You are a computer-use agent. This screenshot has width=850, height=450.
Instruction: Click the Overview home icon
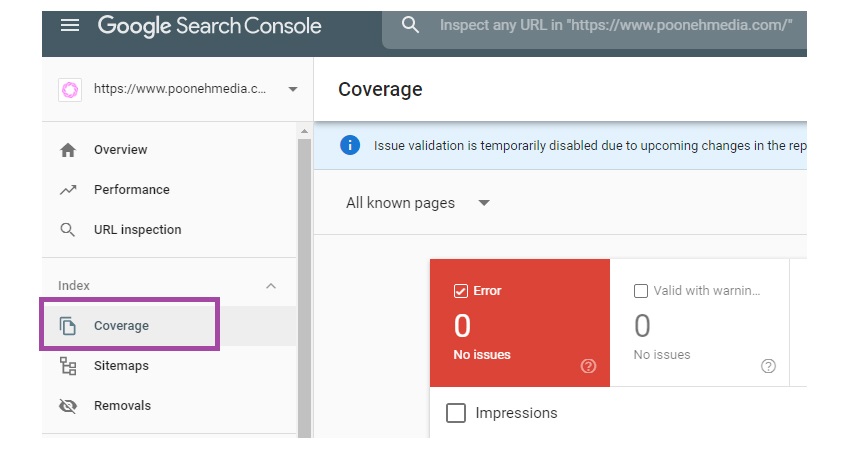(68, 150)
